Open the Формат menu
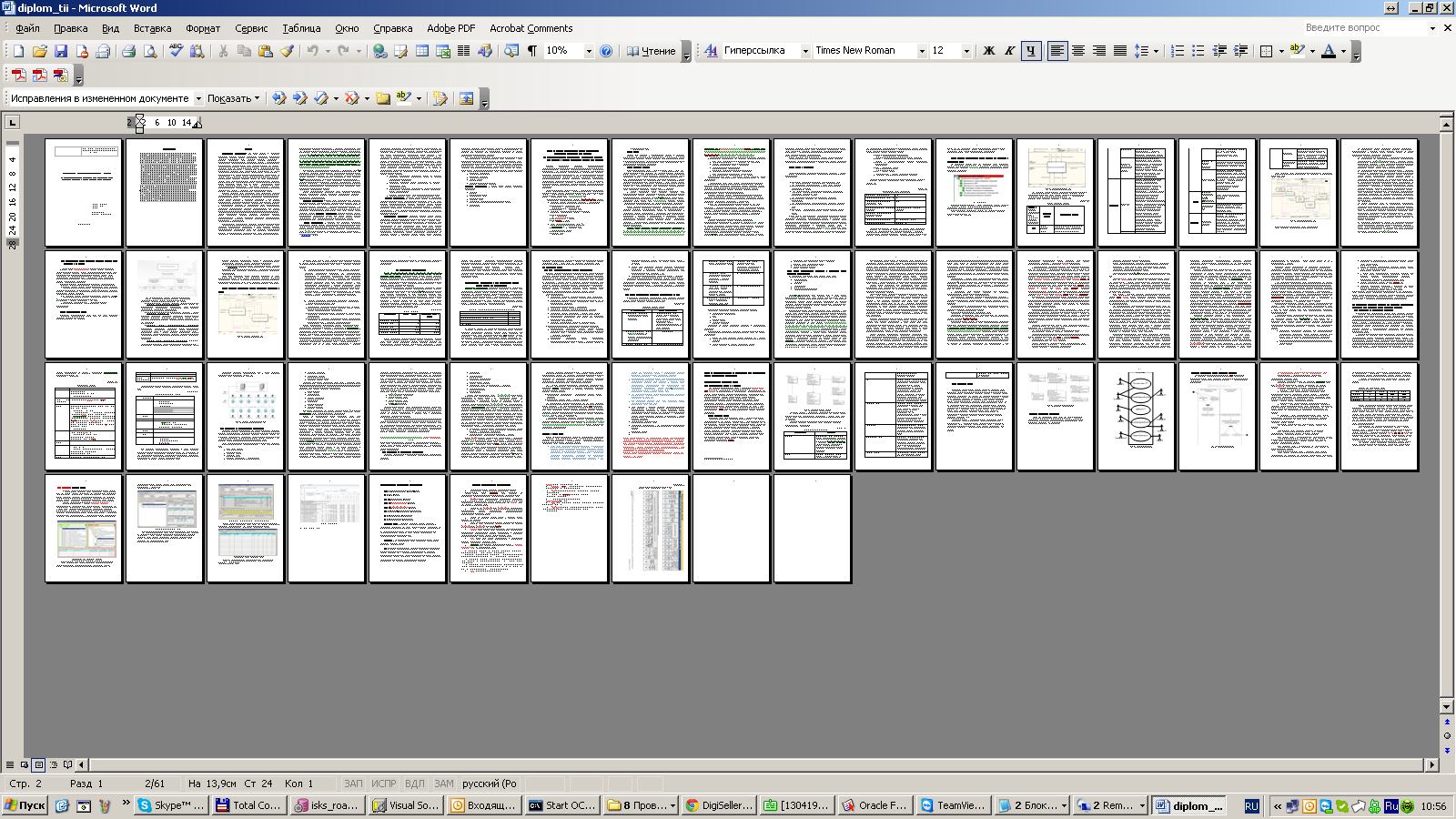1456x819 pixels. pos(203,28)
